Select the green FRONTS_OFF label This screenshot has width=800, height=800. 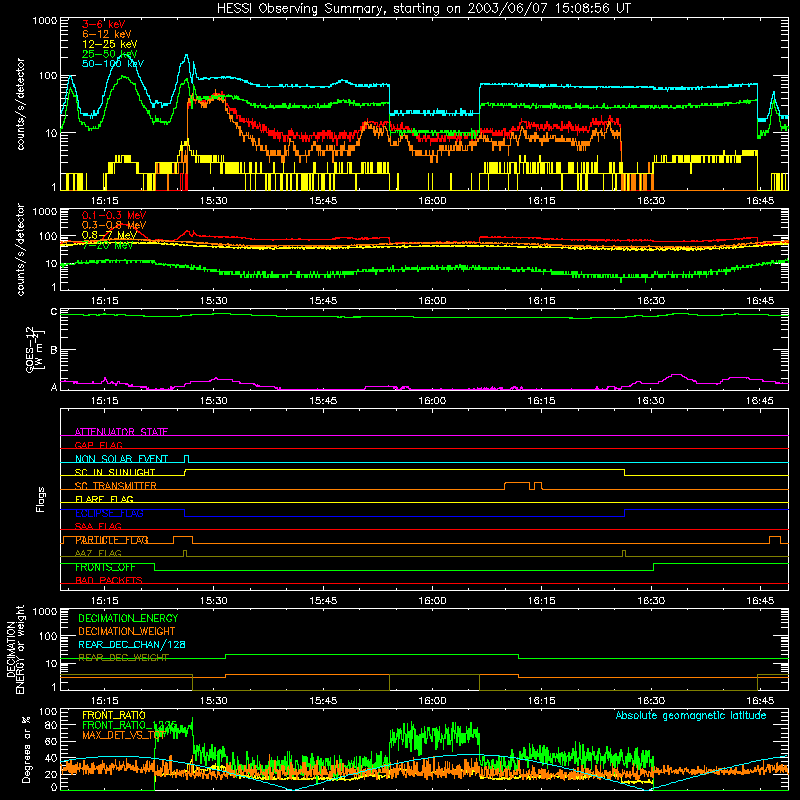coord(105,567)
